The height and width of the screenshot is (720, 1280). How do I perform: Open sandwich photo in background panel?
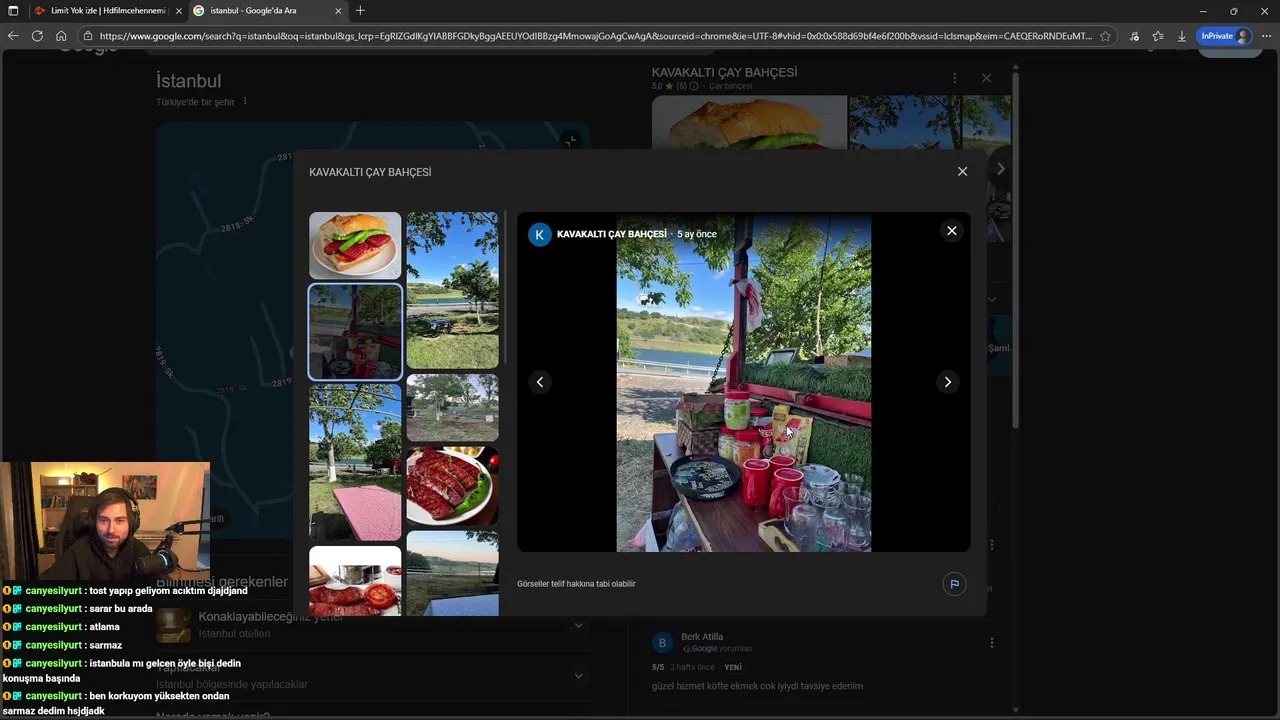(x=749, y=122)
